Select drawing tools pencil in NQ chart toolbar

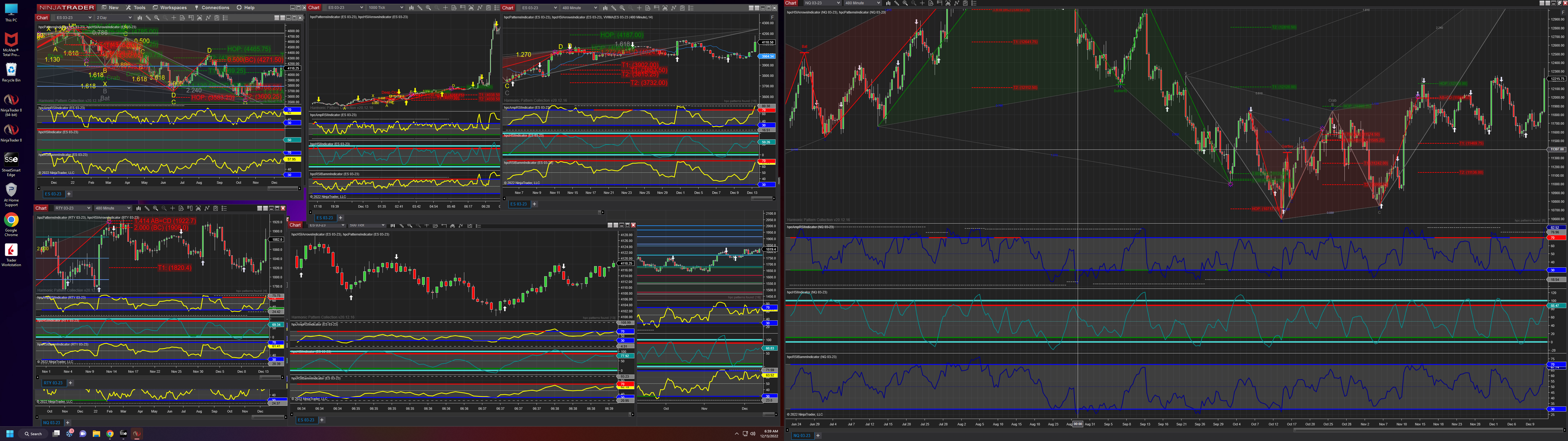897,3
